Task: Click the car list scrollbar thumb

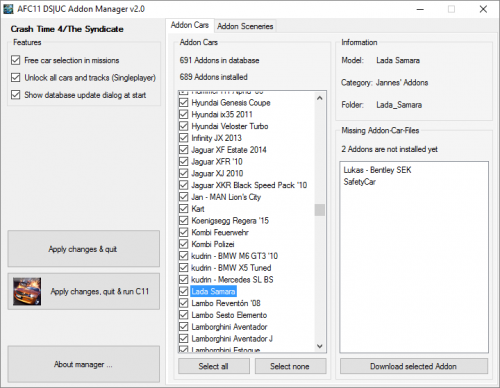Action: [320, 210]
